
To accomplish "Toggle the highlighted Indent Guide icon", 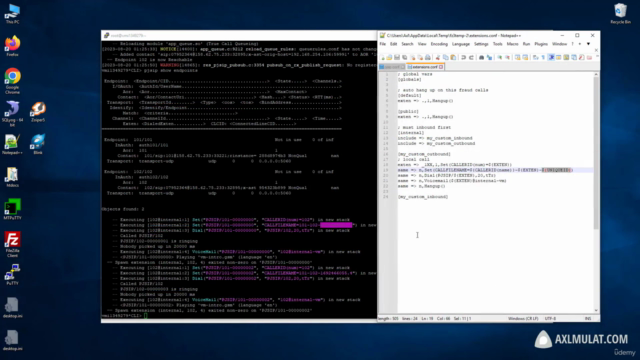I will click(551, 58).
